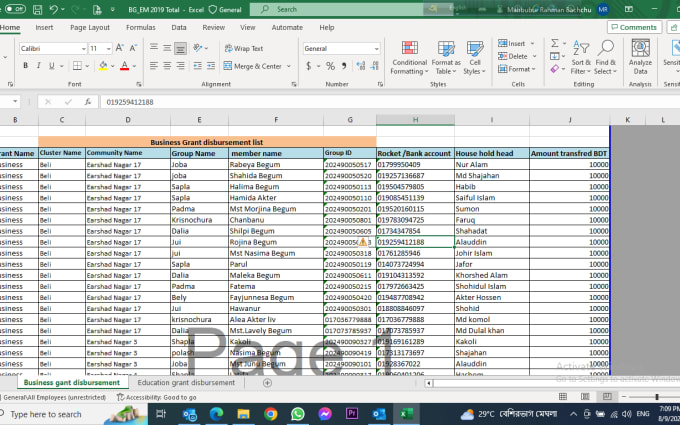
Task: Apply Comma Style
Action: [x=344, y=66]
